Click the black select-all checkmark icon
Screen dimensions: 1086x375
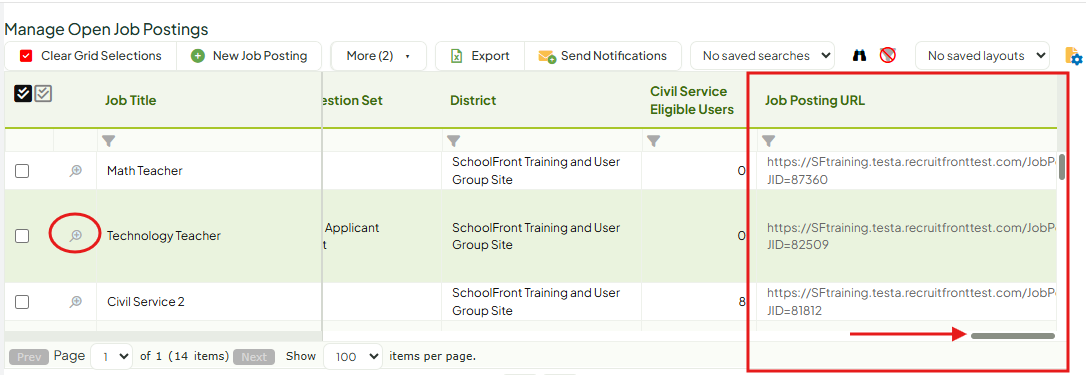click(23, 94)
